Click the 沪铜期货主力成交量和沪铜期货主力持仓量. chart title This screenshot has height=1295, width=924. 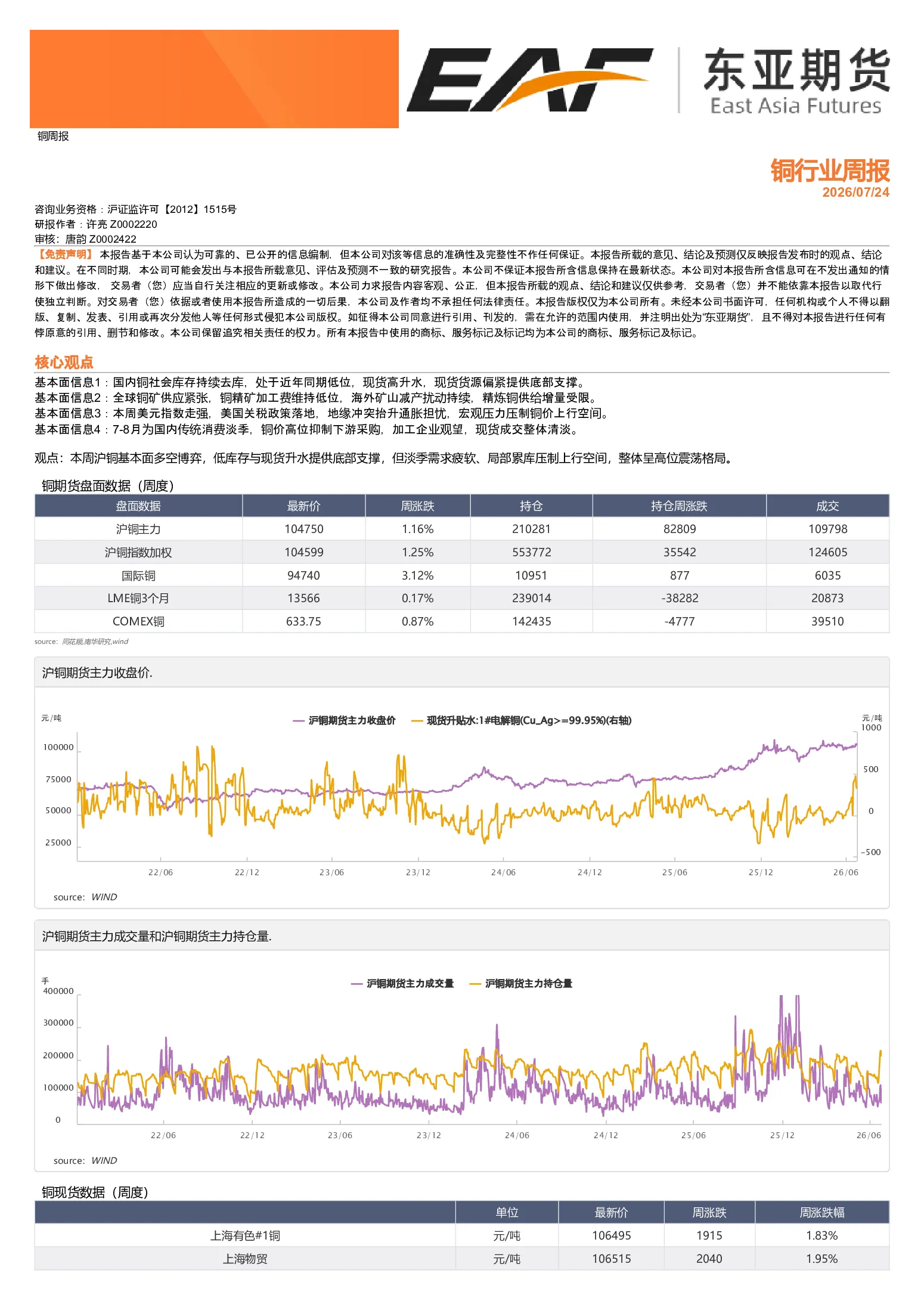[157, 936]
